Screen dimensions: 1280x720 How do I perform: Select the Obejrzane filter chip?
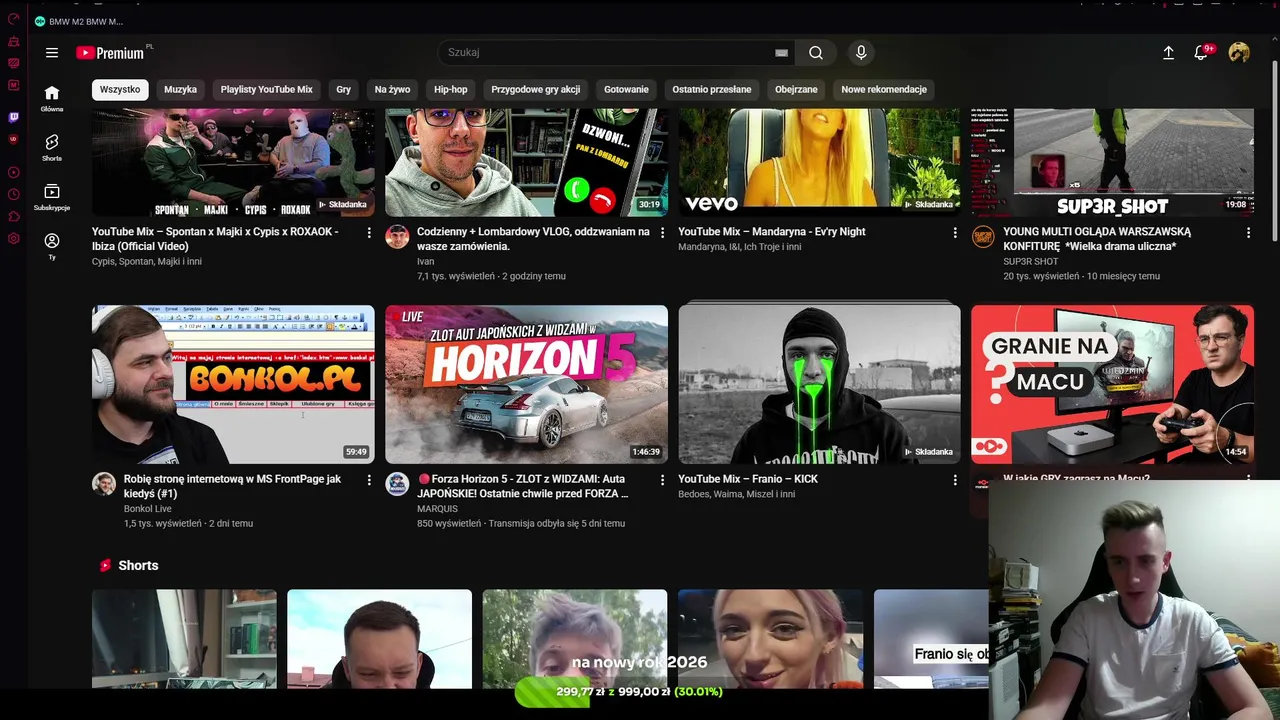pos(796,89)
